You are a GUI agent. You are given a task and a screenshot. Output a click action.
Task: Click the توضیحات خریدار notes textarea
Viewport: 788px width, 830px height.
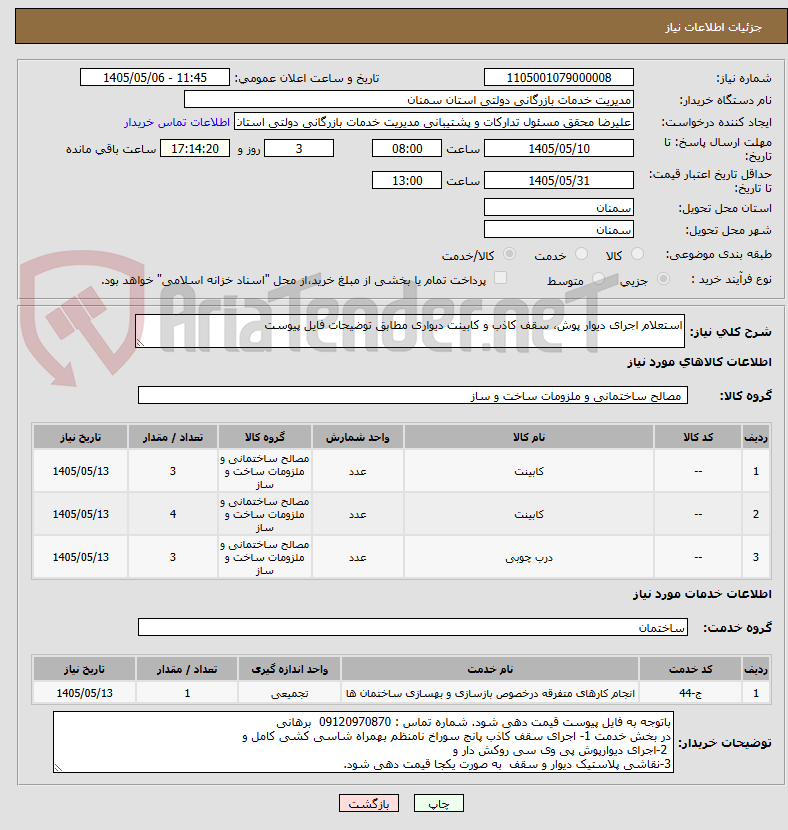click(x=364, y=742)
